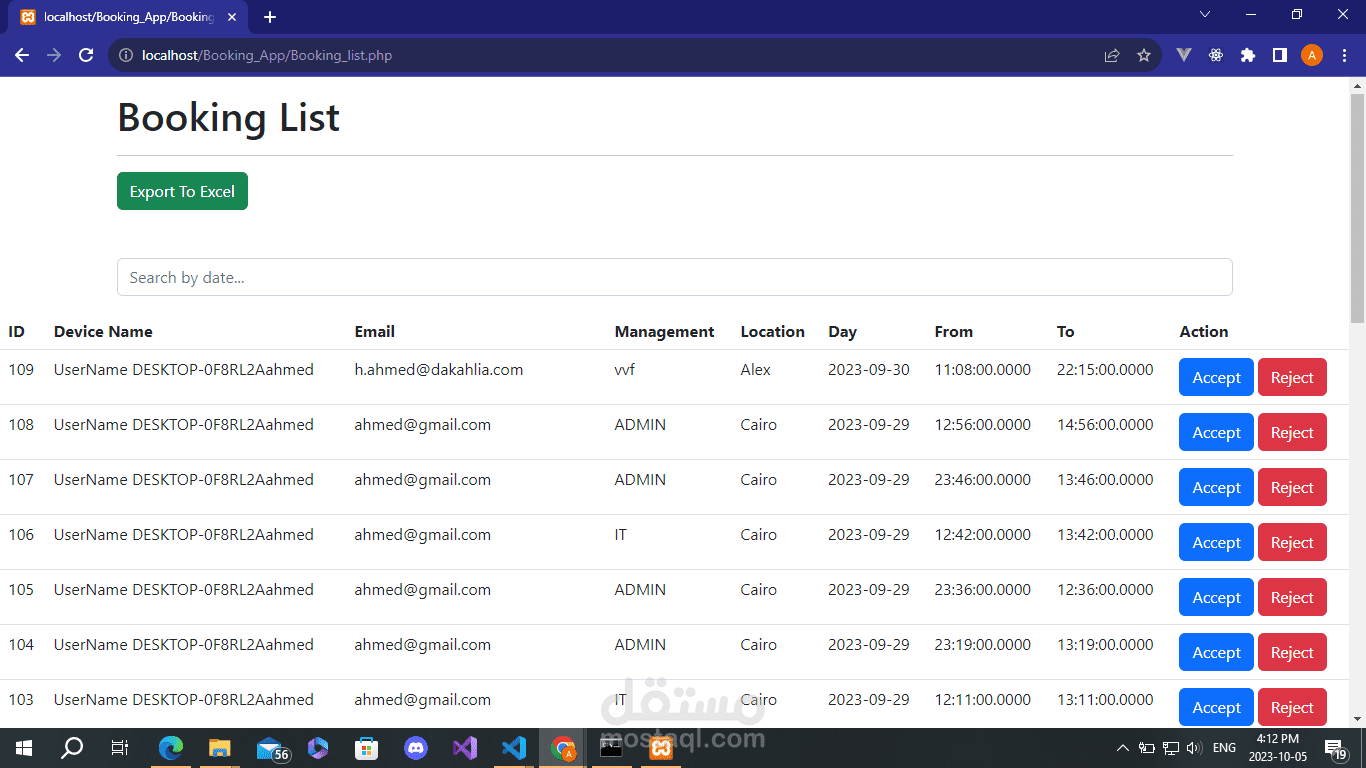
Task: Toggle the browser side panel icon
Action: [x=1280, y=55]
